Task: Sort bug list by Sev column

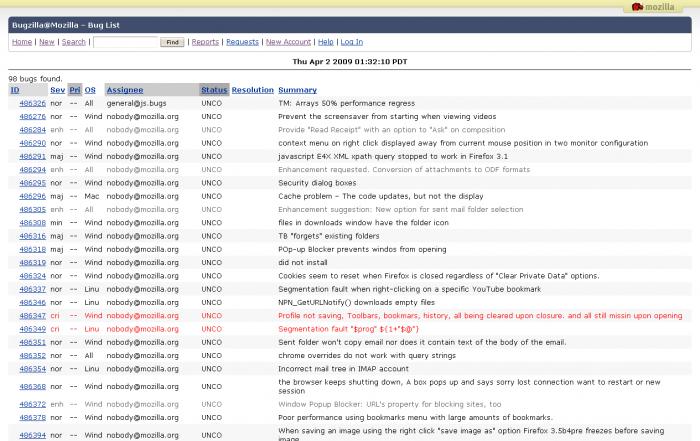Action: pyautogui.click(x=58, y=90)
